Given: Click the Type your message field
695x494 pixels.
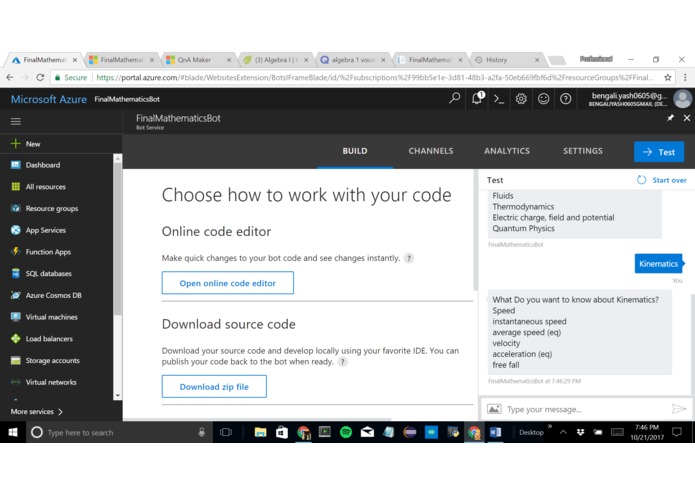Looking at the screenshot, I should [x=586, y=409].
